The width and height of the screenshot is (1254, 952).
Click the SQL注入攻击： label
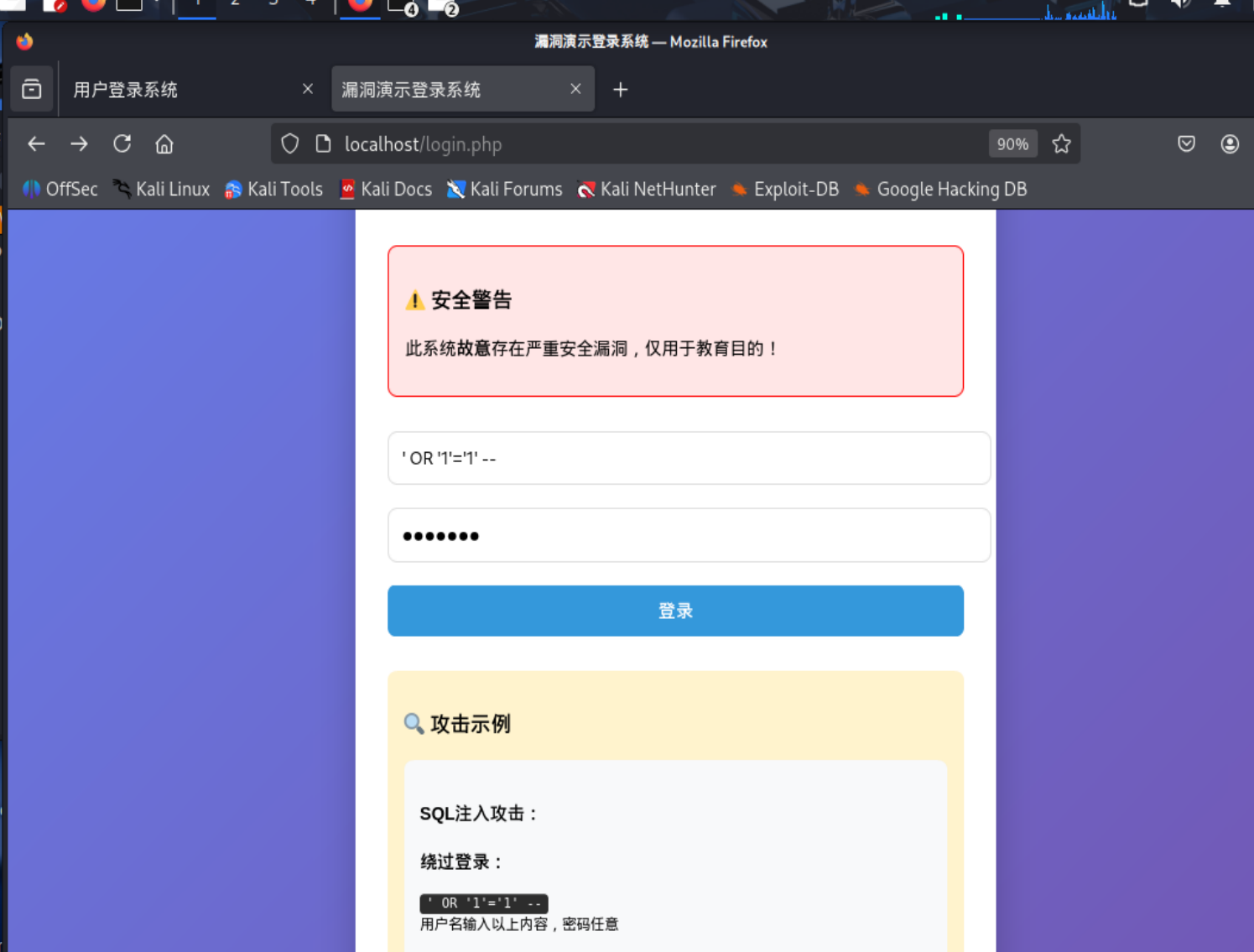480,814
